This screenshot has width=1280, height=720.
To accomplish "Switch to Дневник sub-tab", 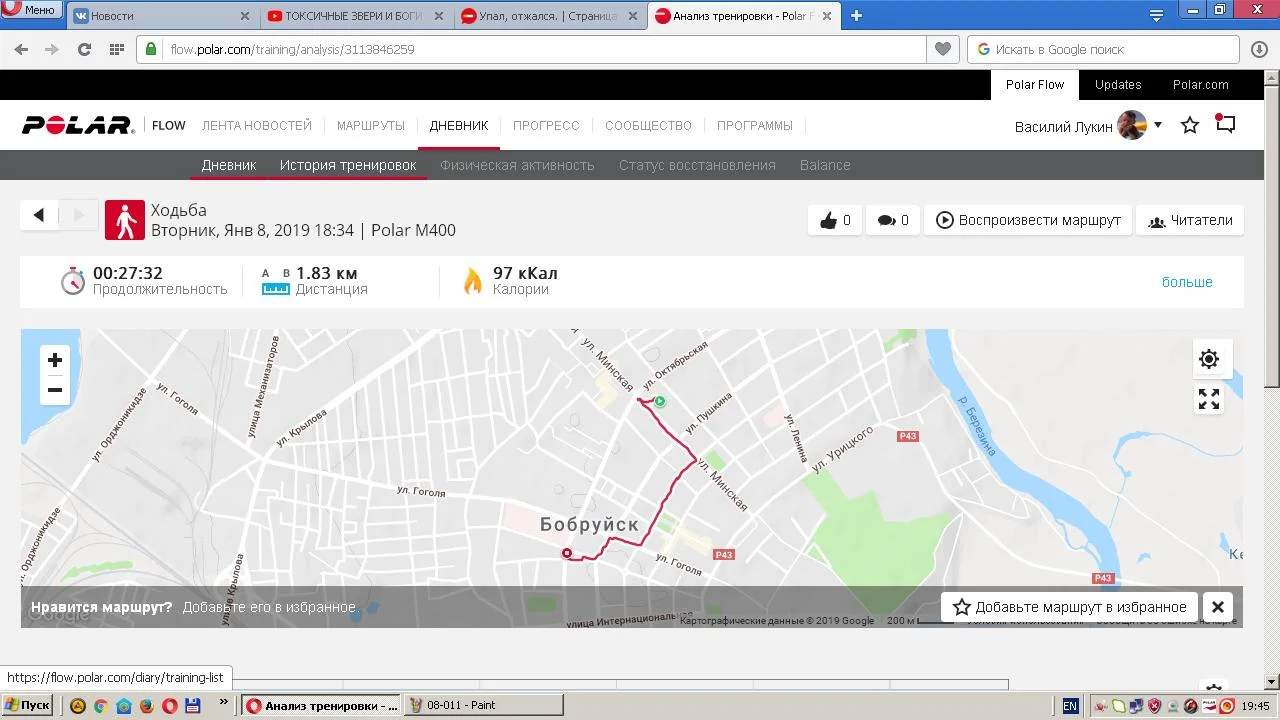I will (229, 165).
